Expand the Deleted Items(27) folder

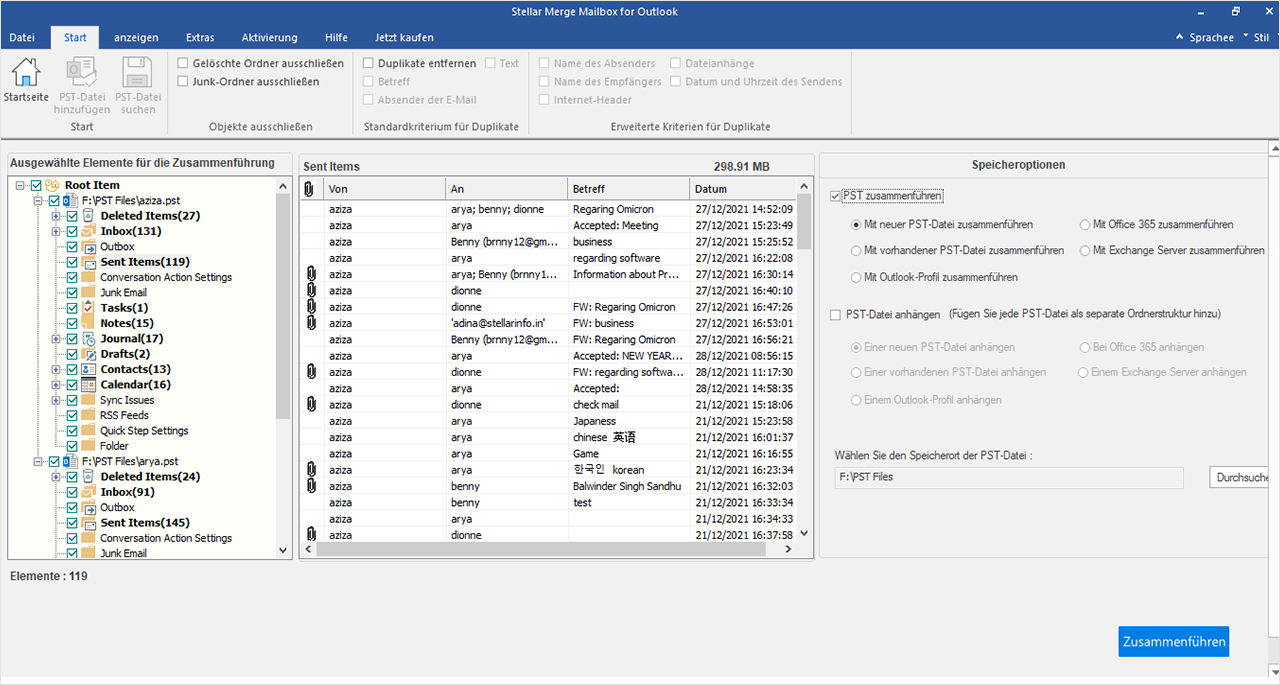[x=56, y=216]
